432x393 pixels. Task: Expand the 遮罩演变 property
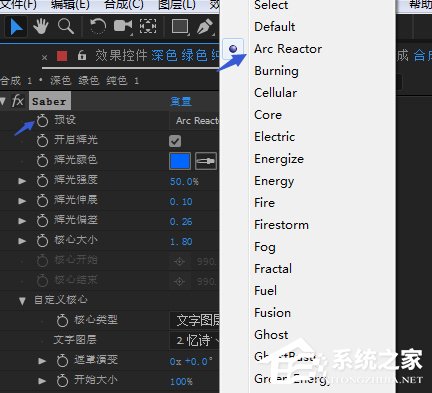pyautogui.click(x=42, y=361)
